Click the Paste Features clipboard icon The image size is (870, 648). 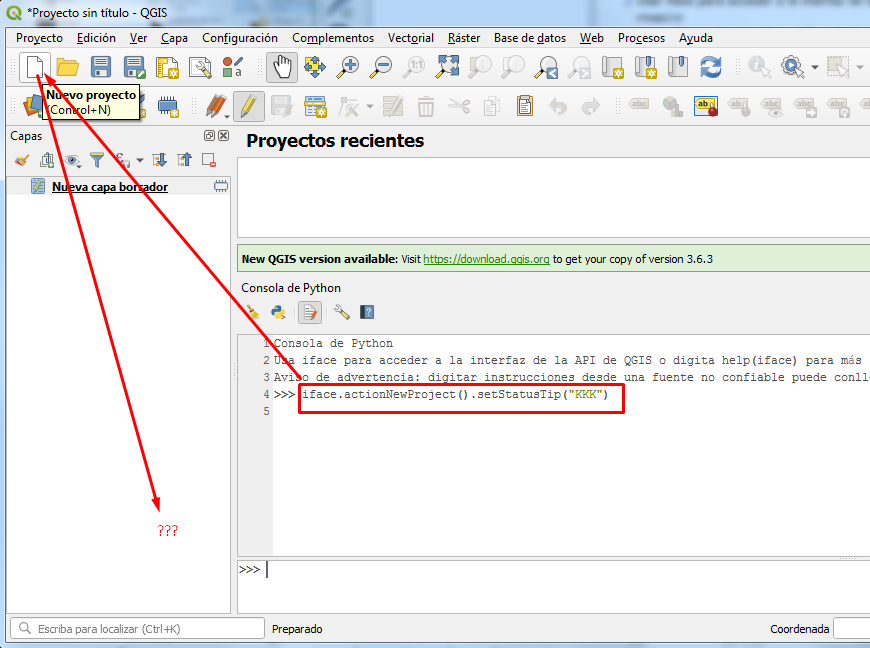coord(524,106)
